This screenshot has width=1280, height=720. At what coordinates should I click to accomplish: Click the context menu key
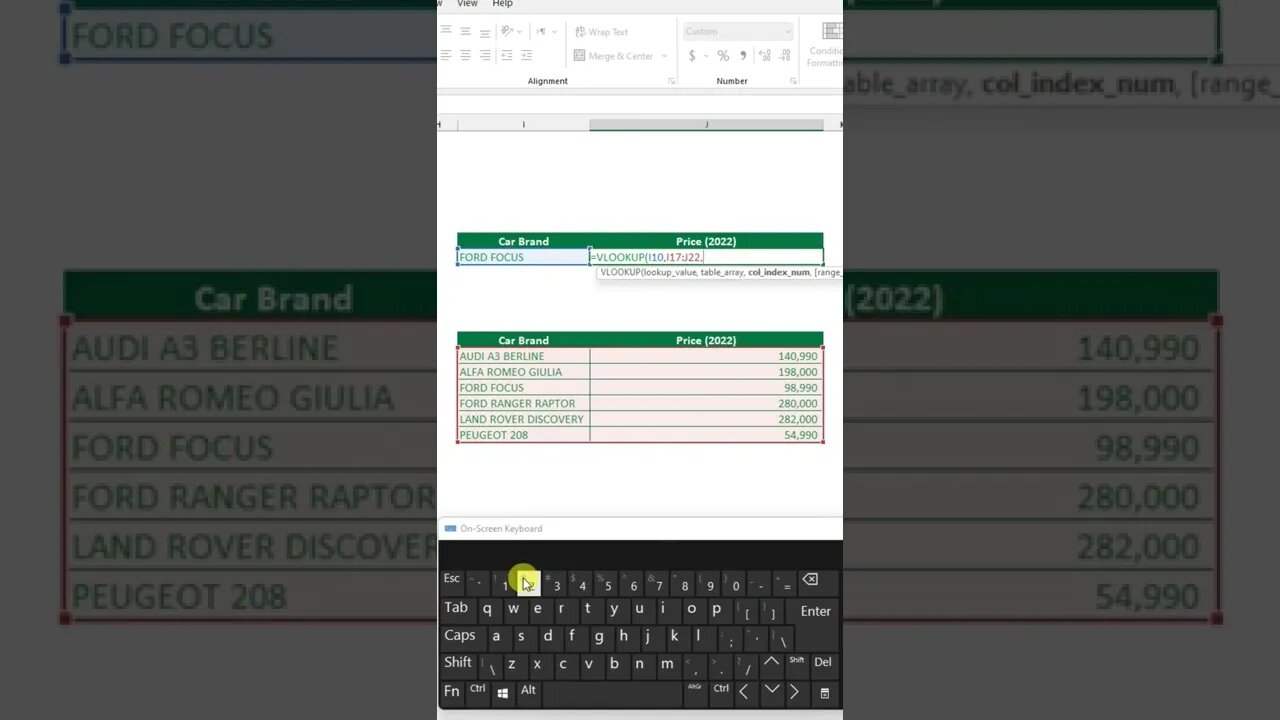(825, 693)
